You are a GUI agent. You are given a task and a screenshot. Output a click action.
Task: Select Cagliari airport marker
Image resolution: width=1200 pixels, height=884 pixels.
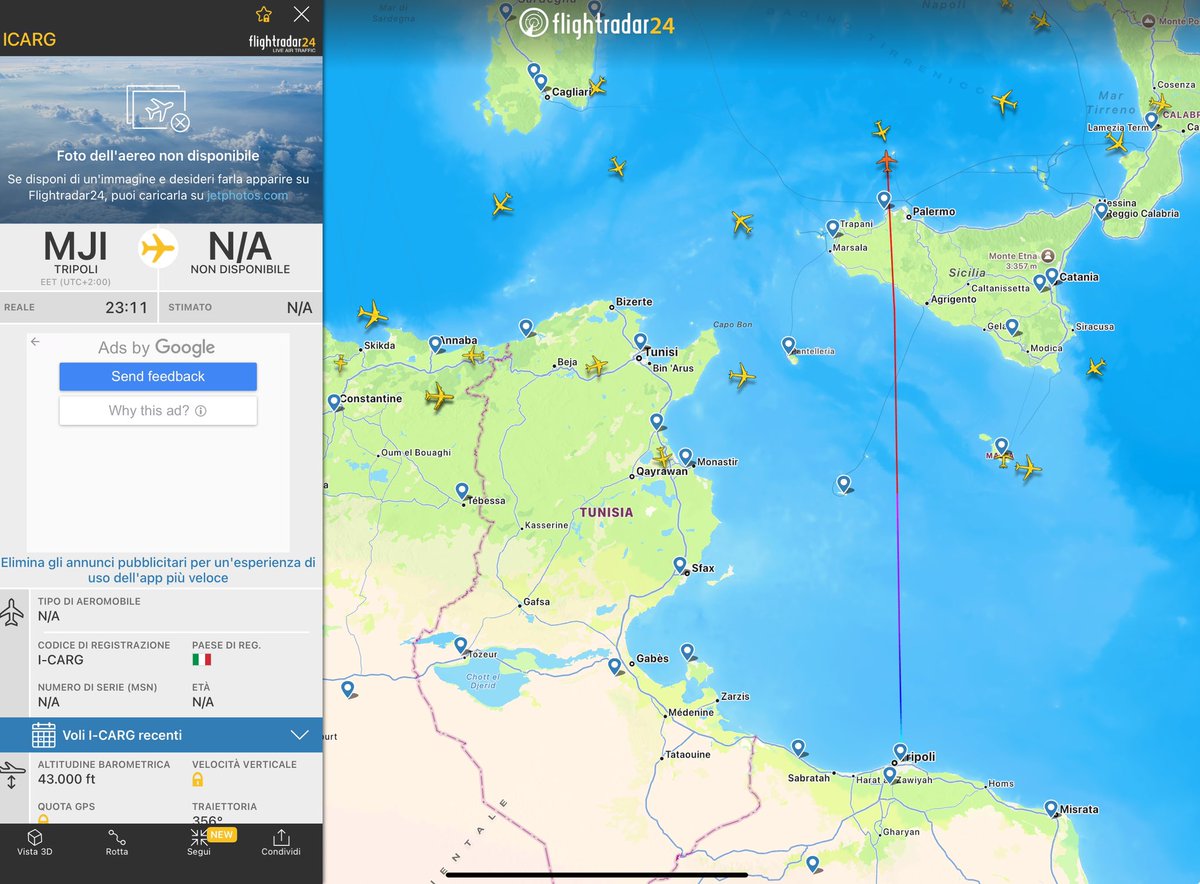(x=541, y=82)
